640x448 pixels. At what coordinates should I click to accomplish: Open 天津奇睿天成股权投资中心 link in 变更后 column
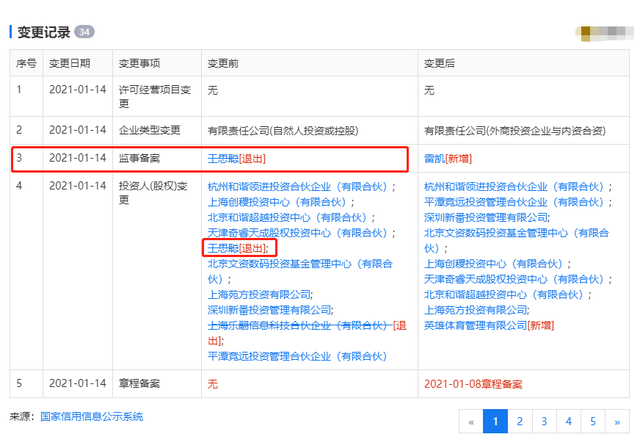coord(513,279)
